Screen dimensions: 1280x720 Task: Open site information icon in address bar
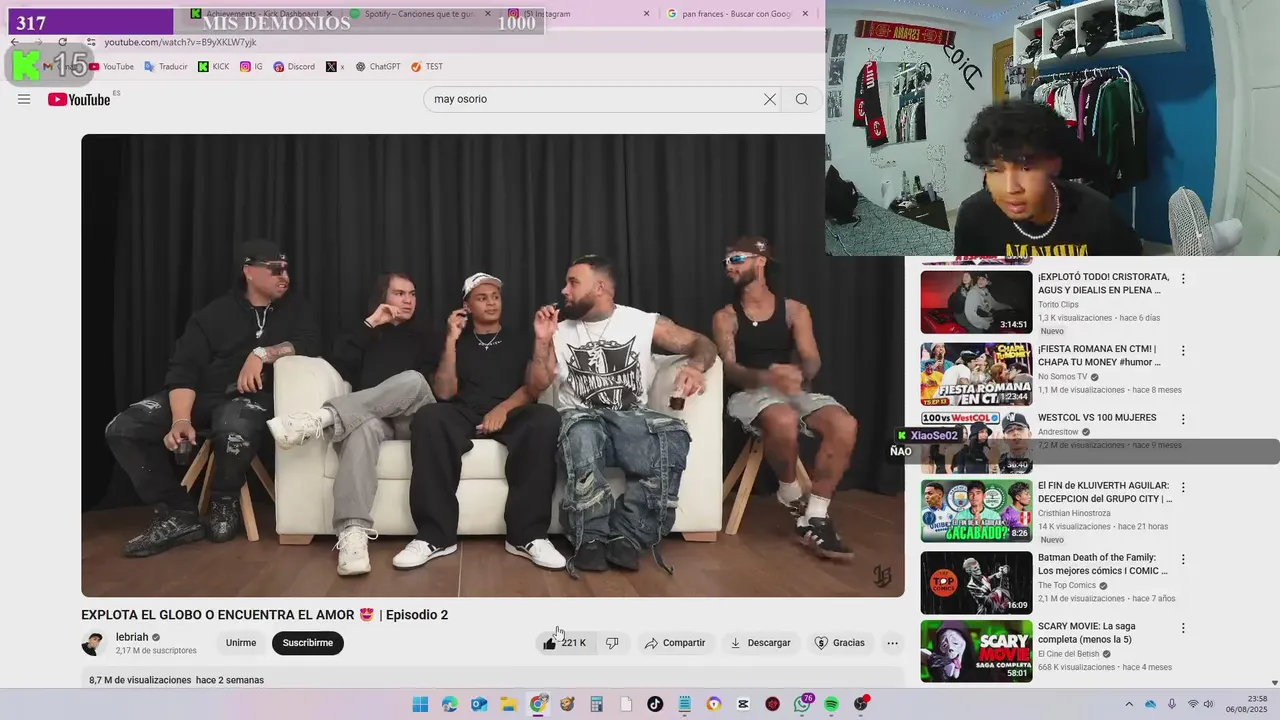[91, 42]
